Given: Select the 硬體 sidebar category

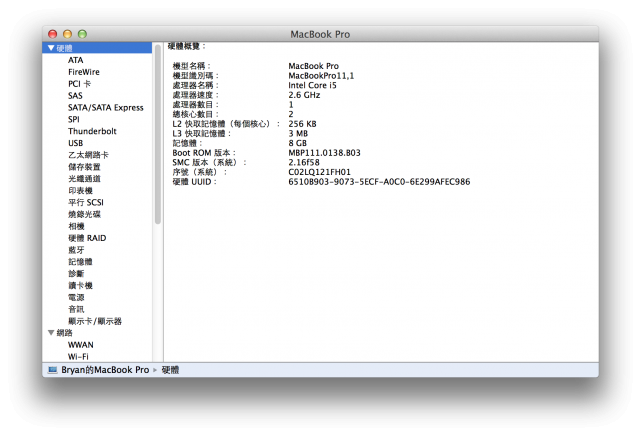Looking at the screenshot, I should 97,48.
